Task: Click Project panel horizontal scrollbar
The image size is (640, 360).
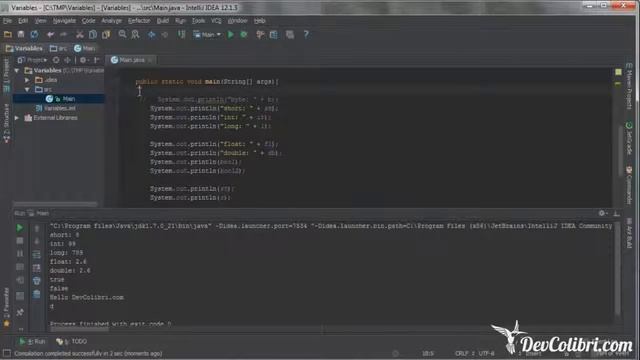Action: 56,203
